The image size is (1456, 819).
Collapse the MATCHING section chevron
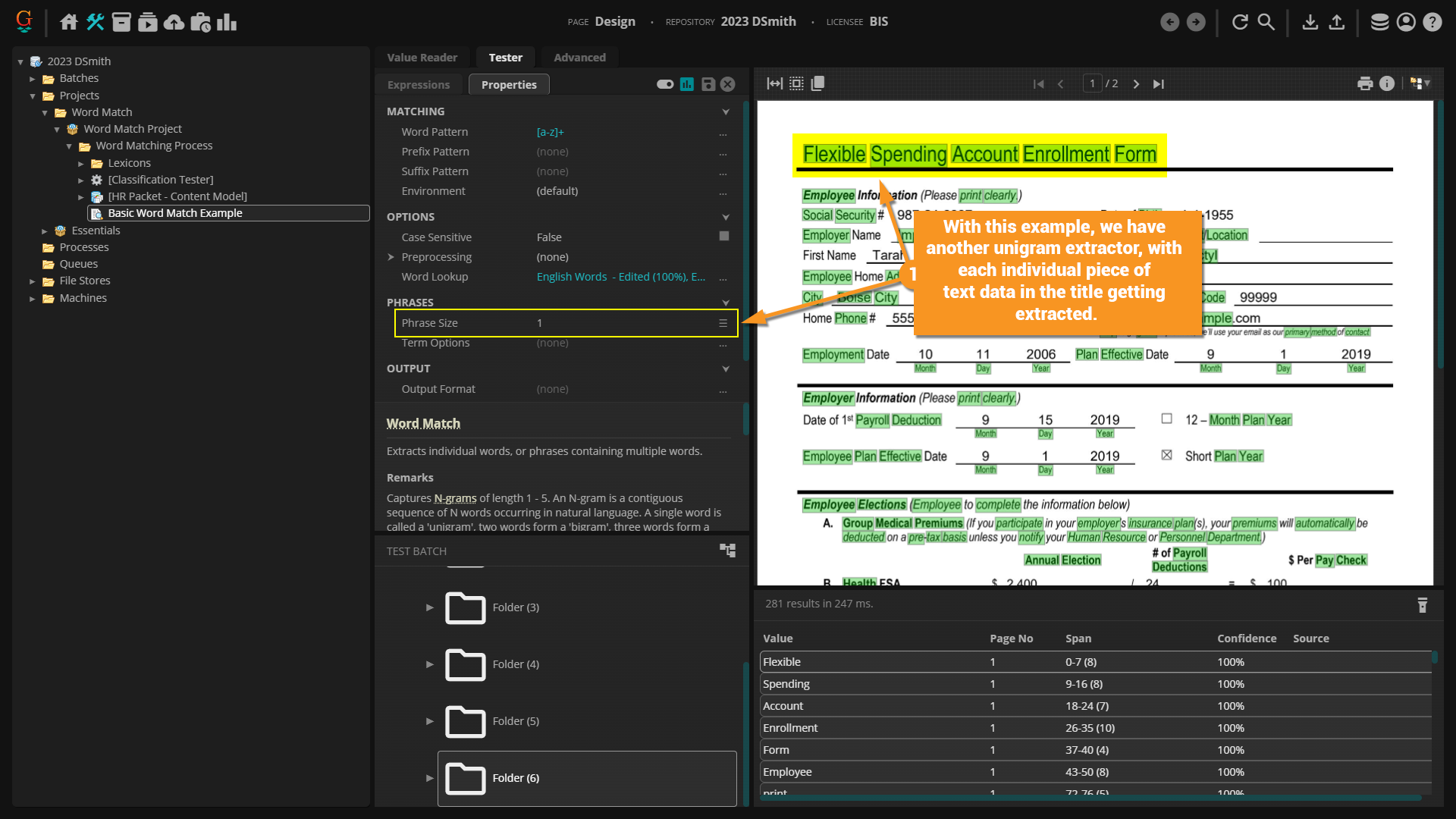coord(726,111)
